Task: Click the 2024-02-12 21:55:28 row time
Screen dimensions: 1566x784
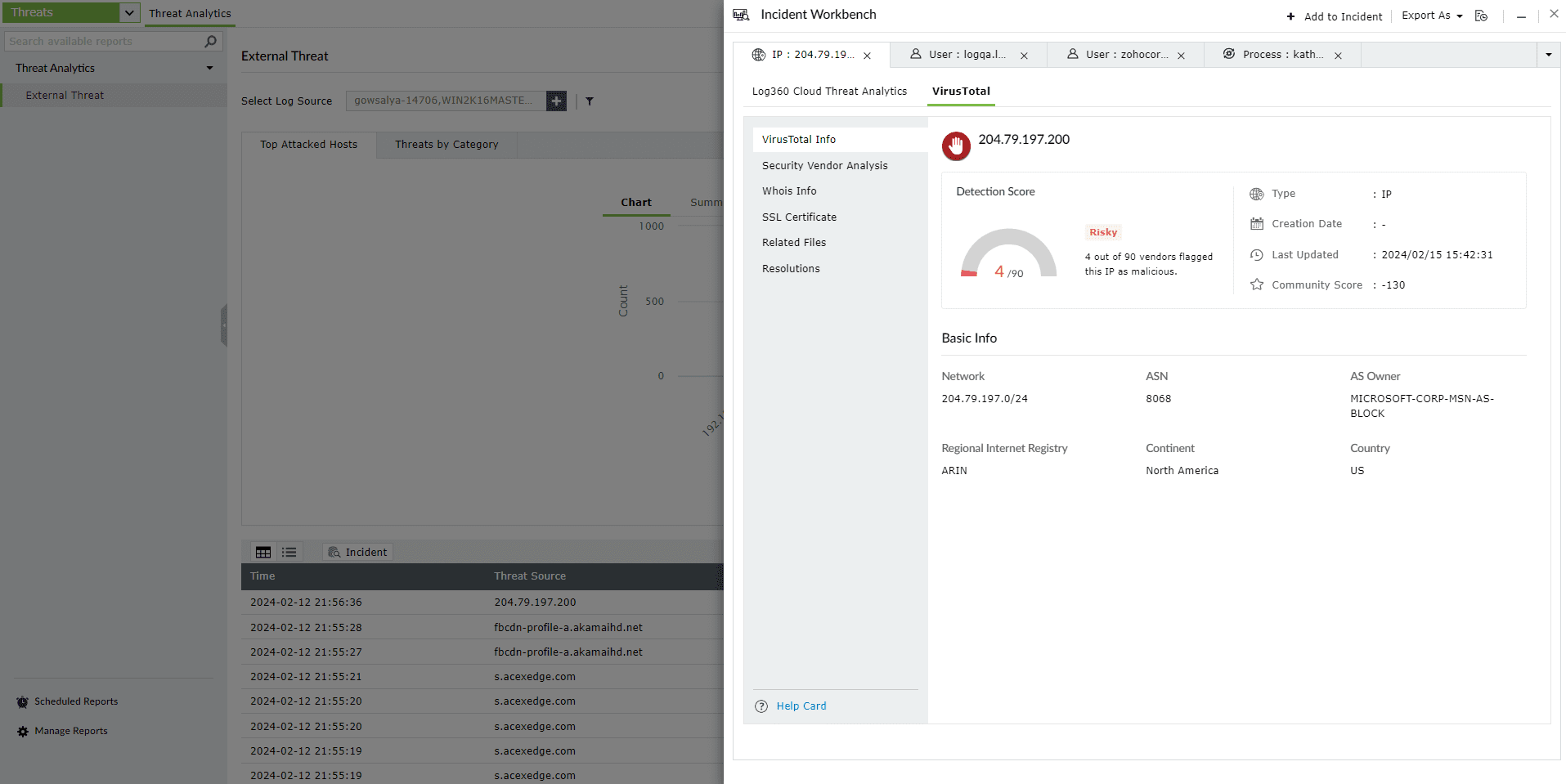Action: point(306,628)
